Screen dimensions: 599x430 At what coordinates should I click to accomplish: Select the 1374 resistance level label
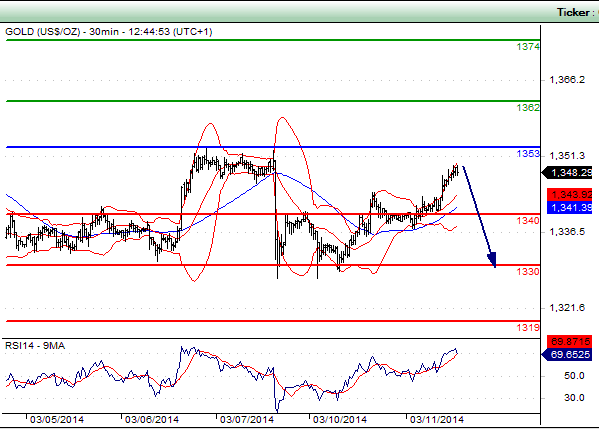pyautogui.click(x=528, y=47)
